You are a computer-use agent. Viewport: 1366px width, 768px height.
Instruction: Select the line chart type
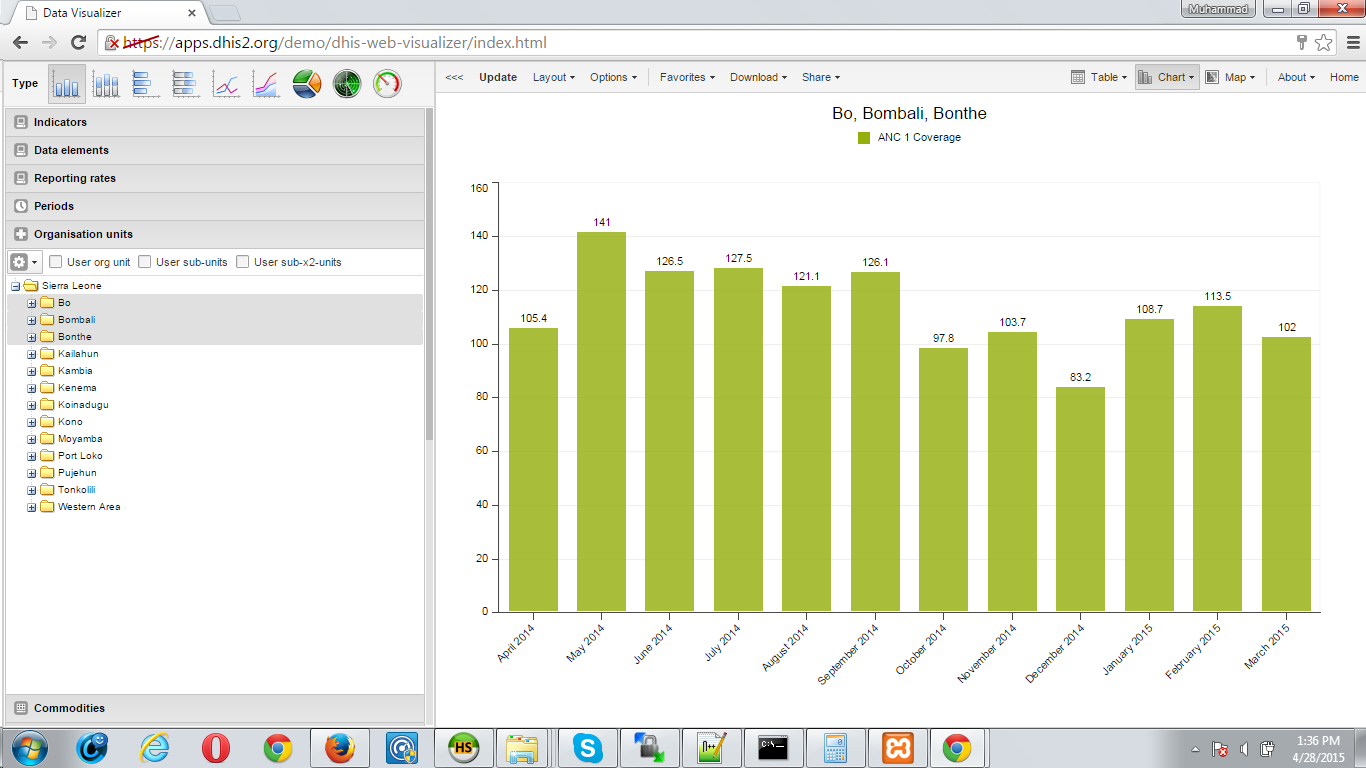226,85
